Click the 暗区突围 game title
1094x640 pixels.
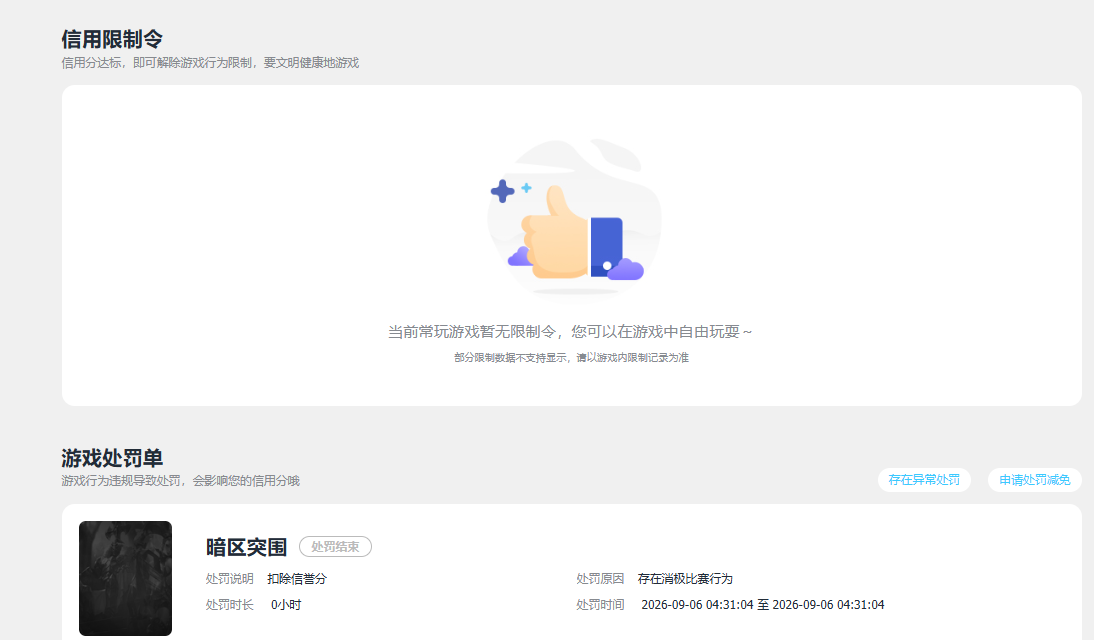pos(246,547)
